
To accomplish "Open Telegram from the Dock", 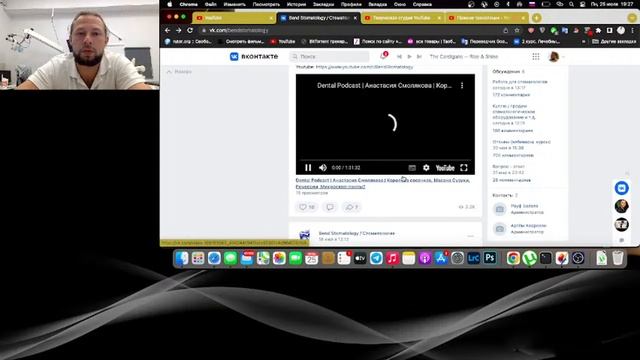I will [x=376, y=258].
